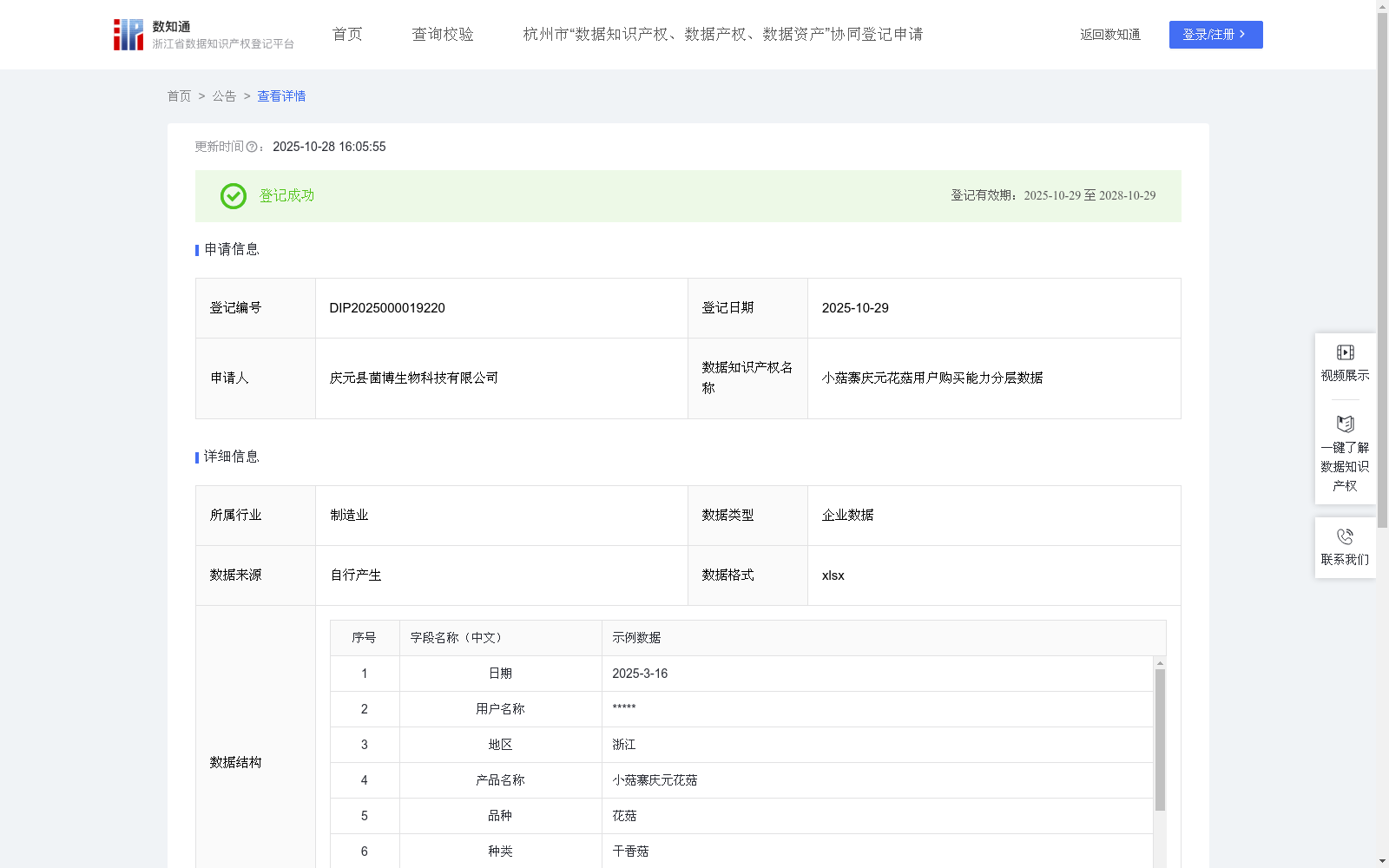Viewport: 1389px width, 868px height.
Task: Select the 地区 field row
Action: (741, 745)
